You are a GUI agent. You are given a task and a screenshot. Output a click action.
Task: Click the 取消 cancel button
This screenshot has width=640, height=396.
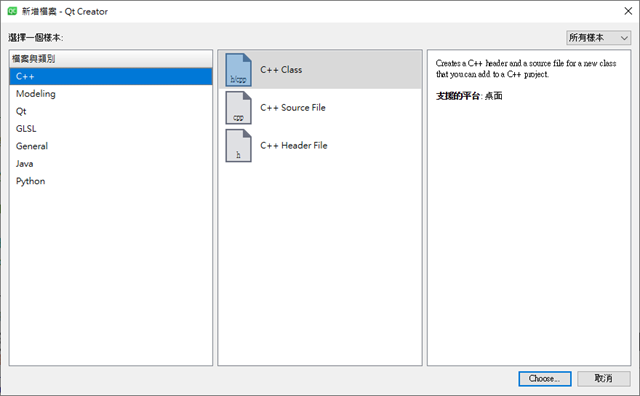[604, 378]
